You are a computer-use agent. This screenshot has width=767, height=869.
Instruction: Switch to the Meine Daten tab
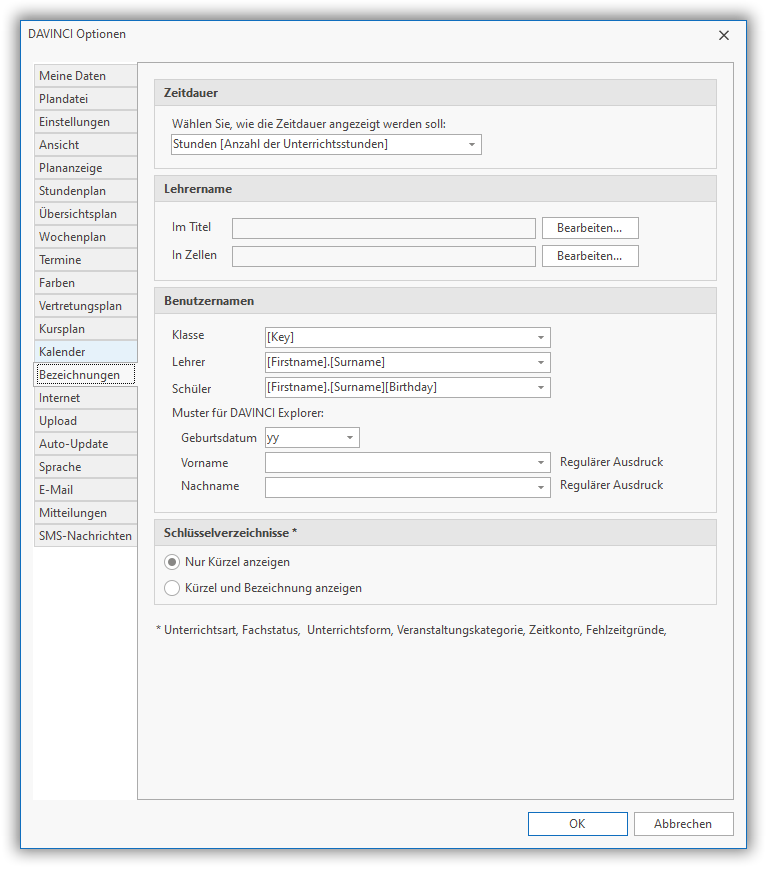coord(85,76)
